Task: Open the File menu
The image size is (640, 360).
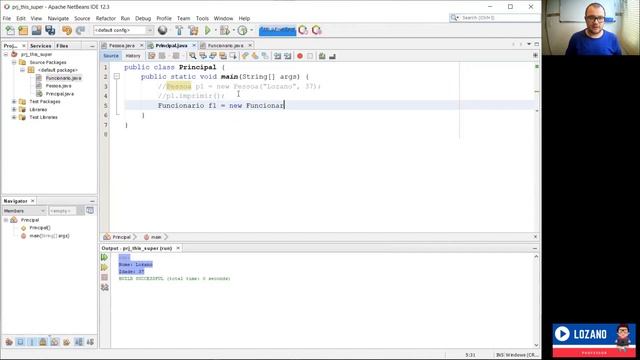Action: tap(7, 18)
